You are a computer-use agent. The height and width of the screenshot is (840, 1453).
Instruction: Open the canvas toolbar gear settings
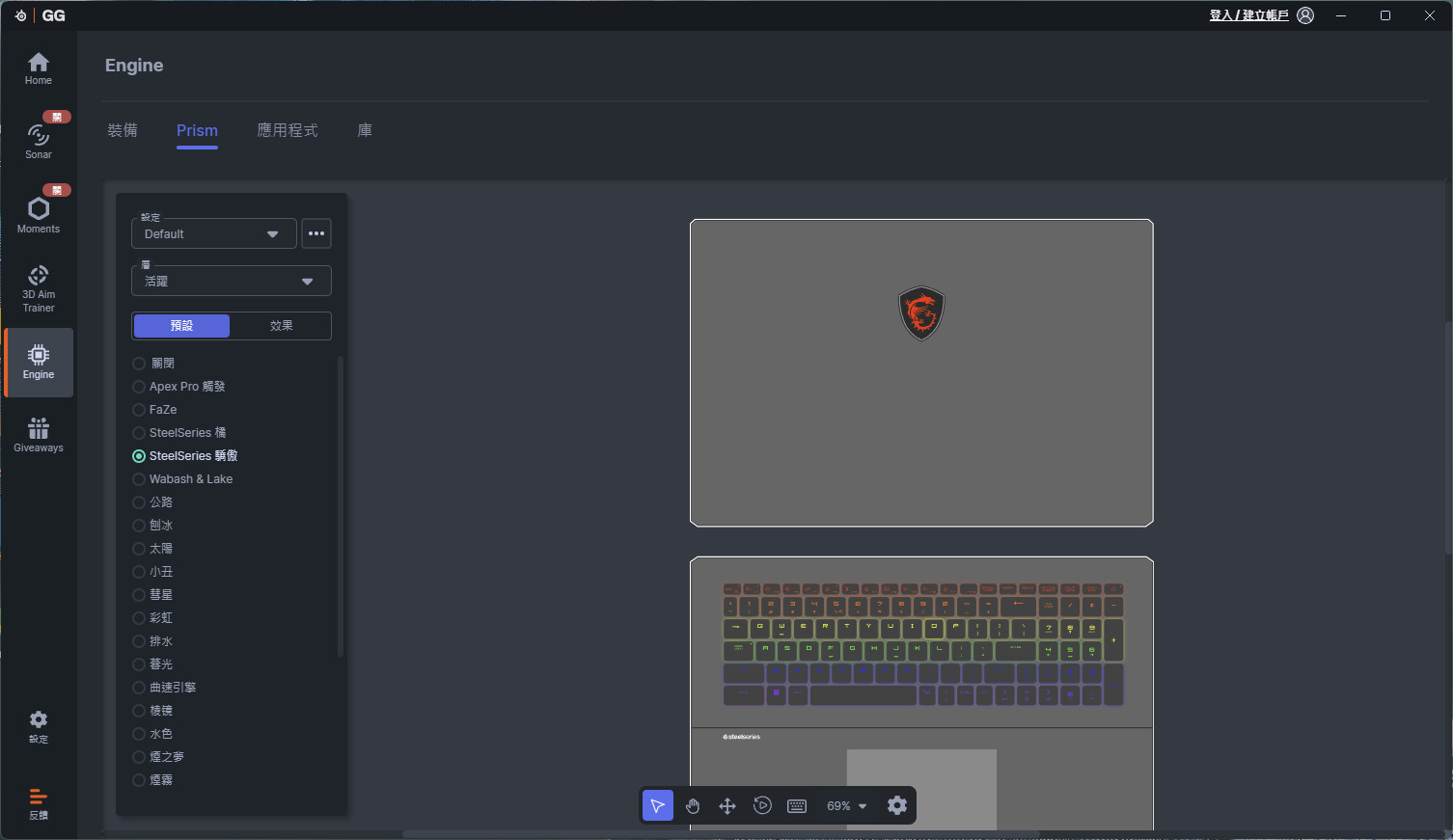click(x=897, y=805)
